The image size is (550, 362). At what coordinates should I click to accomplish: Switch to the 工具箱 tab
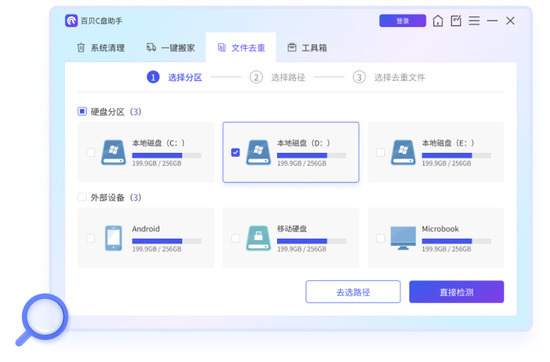pyautogui.click(x=307, y=48)
